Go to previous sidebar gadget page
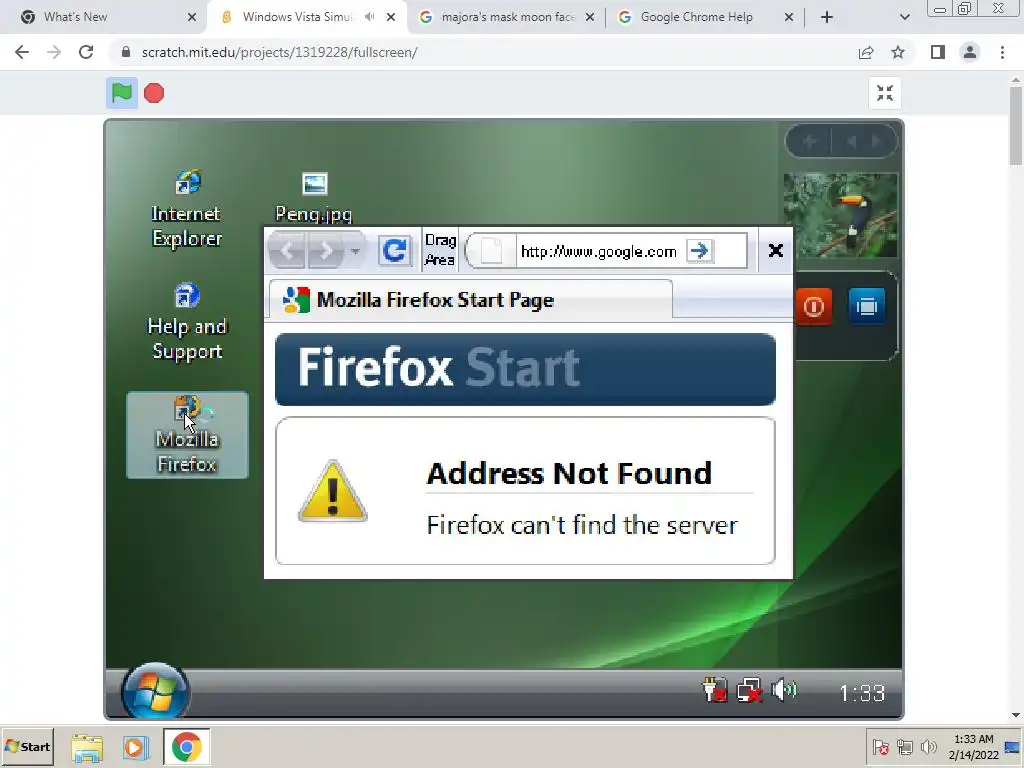 (852, 142)
